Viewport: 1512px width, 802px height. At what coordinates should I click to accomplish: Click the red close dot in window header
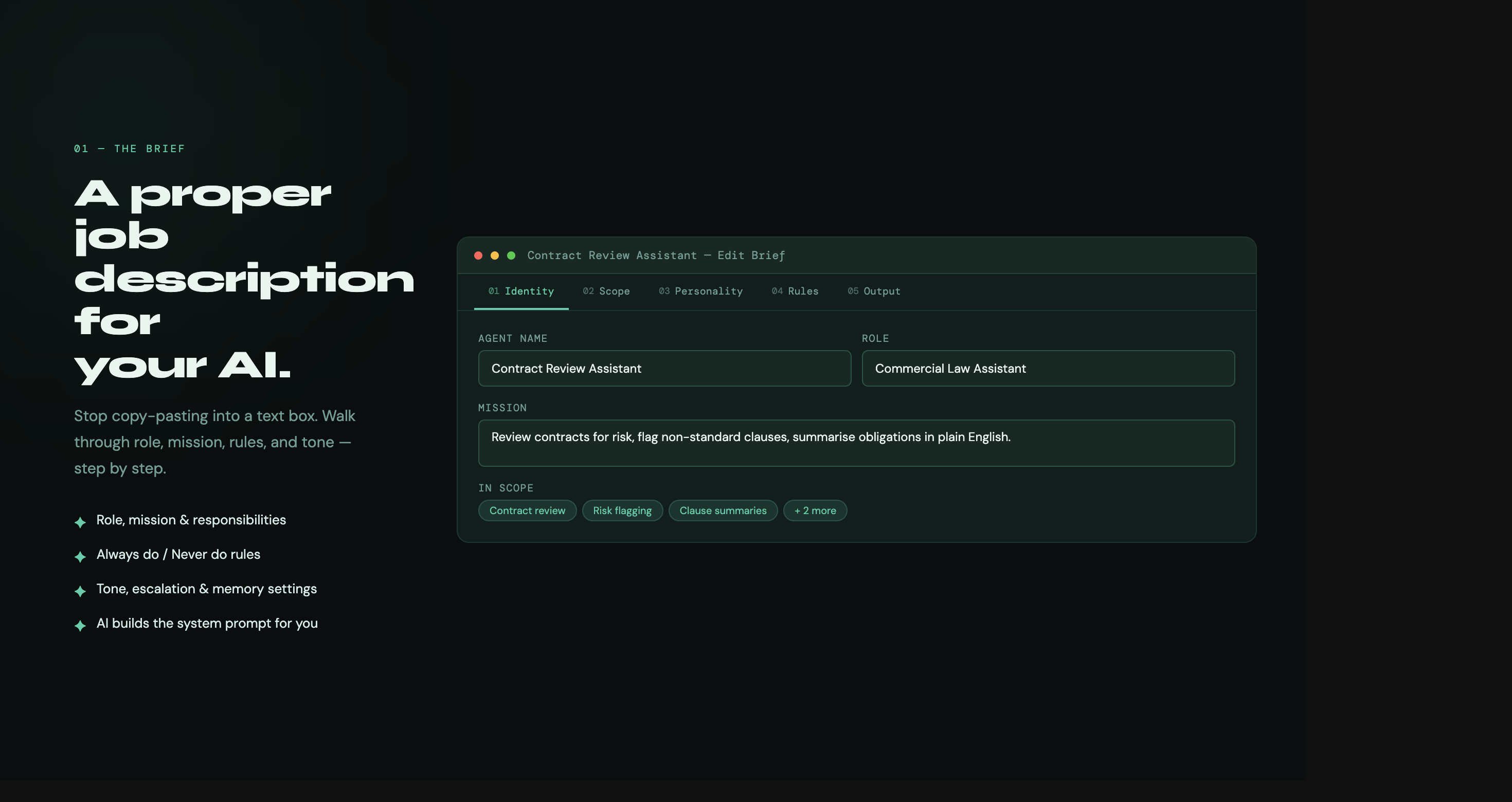coord(478,255)
